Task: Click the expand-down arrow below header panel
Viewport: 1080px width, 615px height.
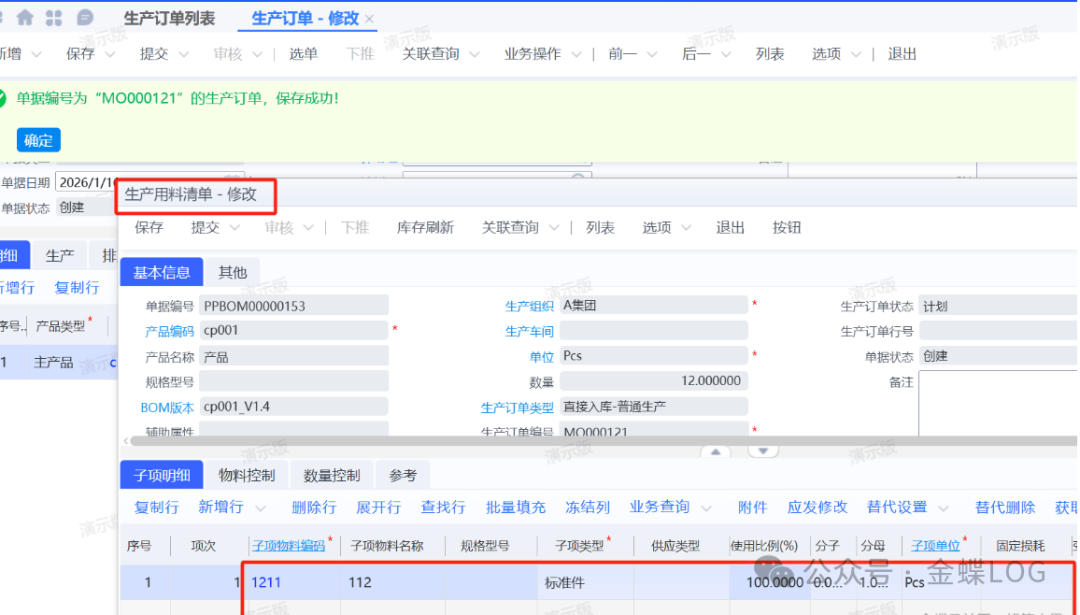Action: 762,451
